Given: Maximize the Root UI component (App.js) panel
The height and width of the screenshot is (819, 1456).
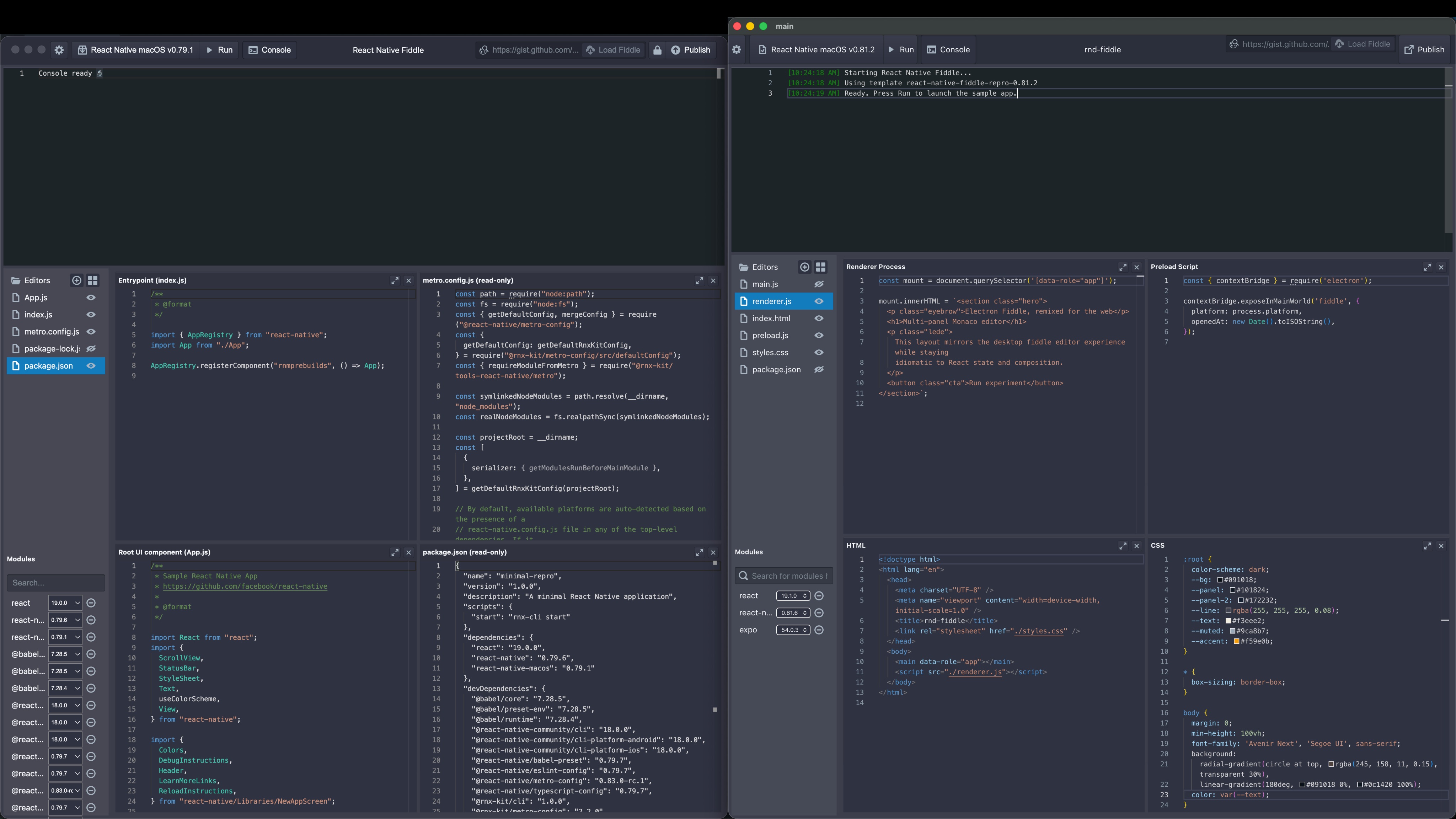Looking at the screenshot, I should point(395,552).
